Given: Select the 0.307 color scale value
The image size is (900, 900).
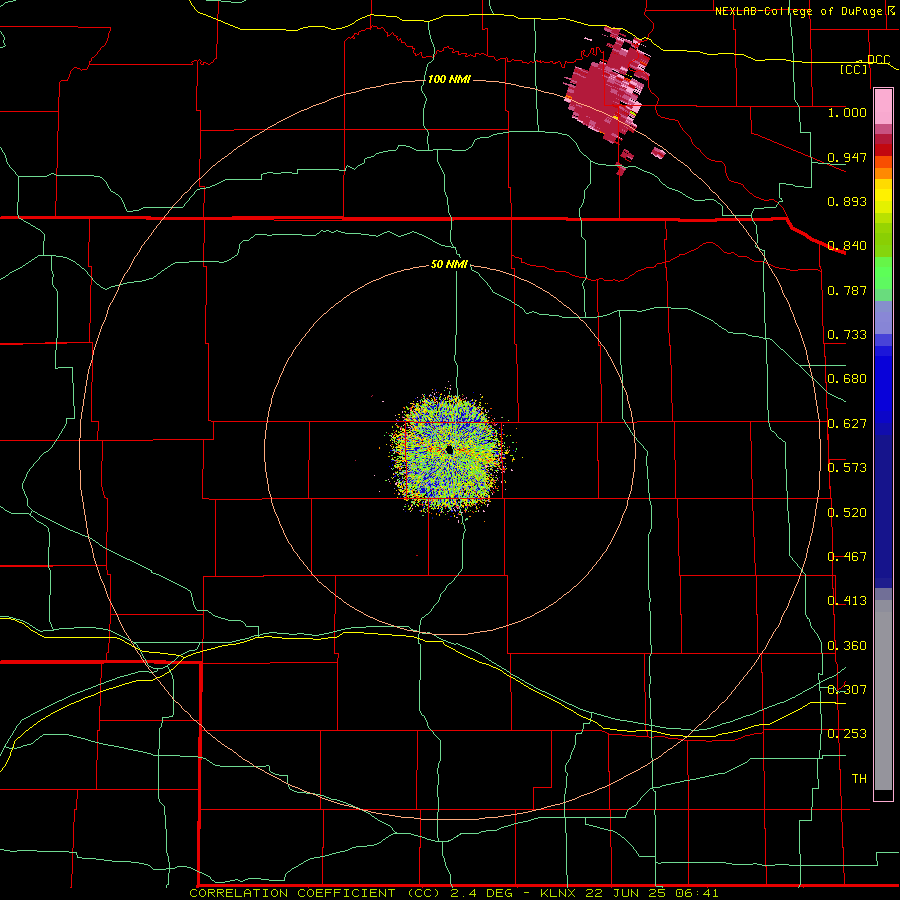Looking at the screenshot, I should [x=847, y=690].
